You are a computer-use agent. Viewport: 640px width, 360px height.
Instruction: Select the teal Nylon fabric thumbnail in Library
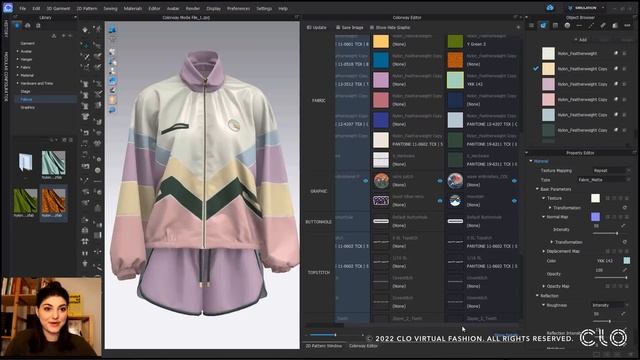pos(53,163)
